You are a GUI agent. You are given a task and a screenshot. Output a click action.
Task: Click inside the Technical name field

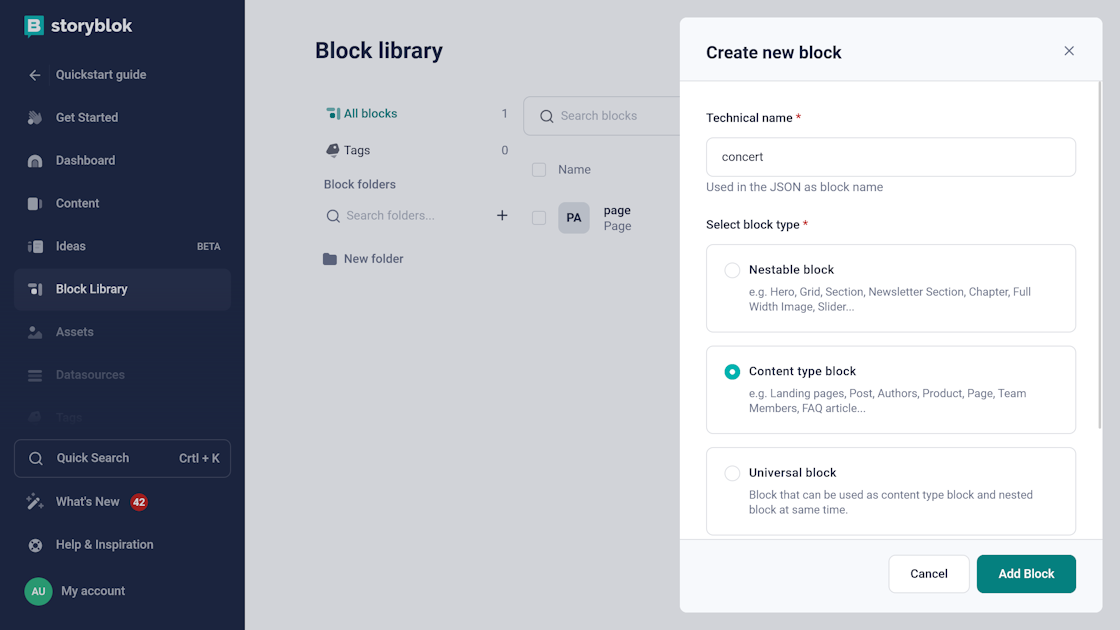[890, 157]
